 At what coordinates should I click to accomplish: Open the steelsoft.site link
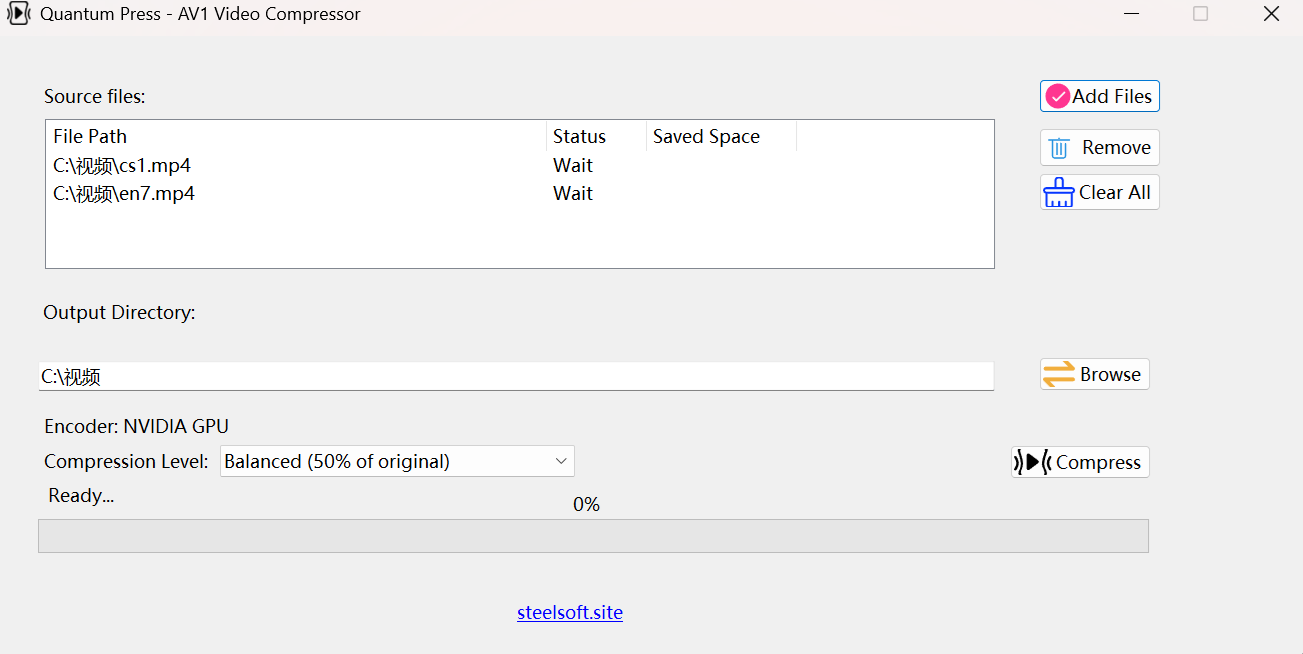(570, 612)
